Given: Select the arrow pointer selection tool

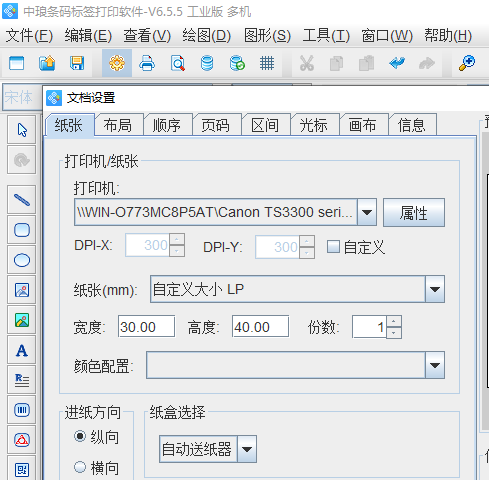Looking at the screenshot, I should coord(22,130).
